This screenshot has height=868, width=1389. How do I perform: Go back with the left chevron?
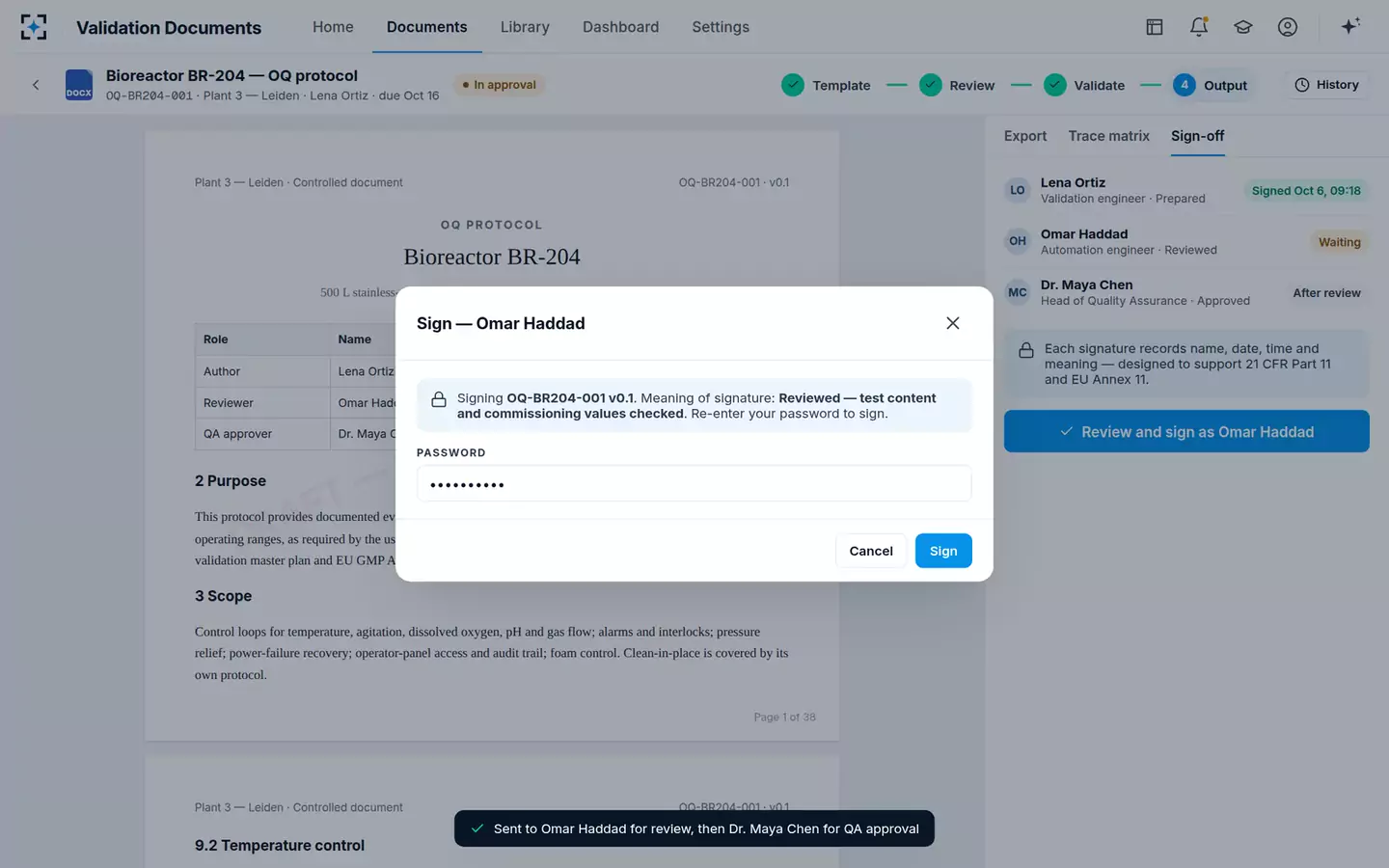click(36, 85)
